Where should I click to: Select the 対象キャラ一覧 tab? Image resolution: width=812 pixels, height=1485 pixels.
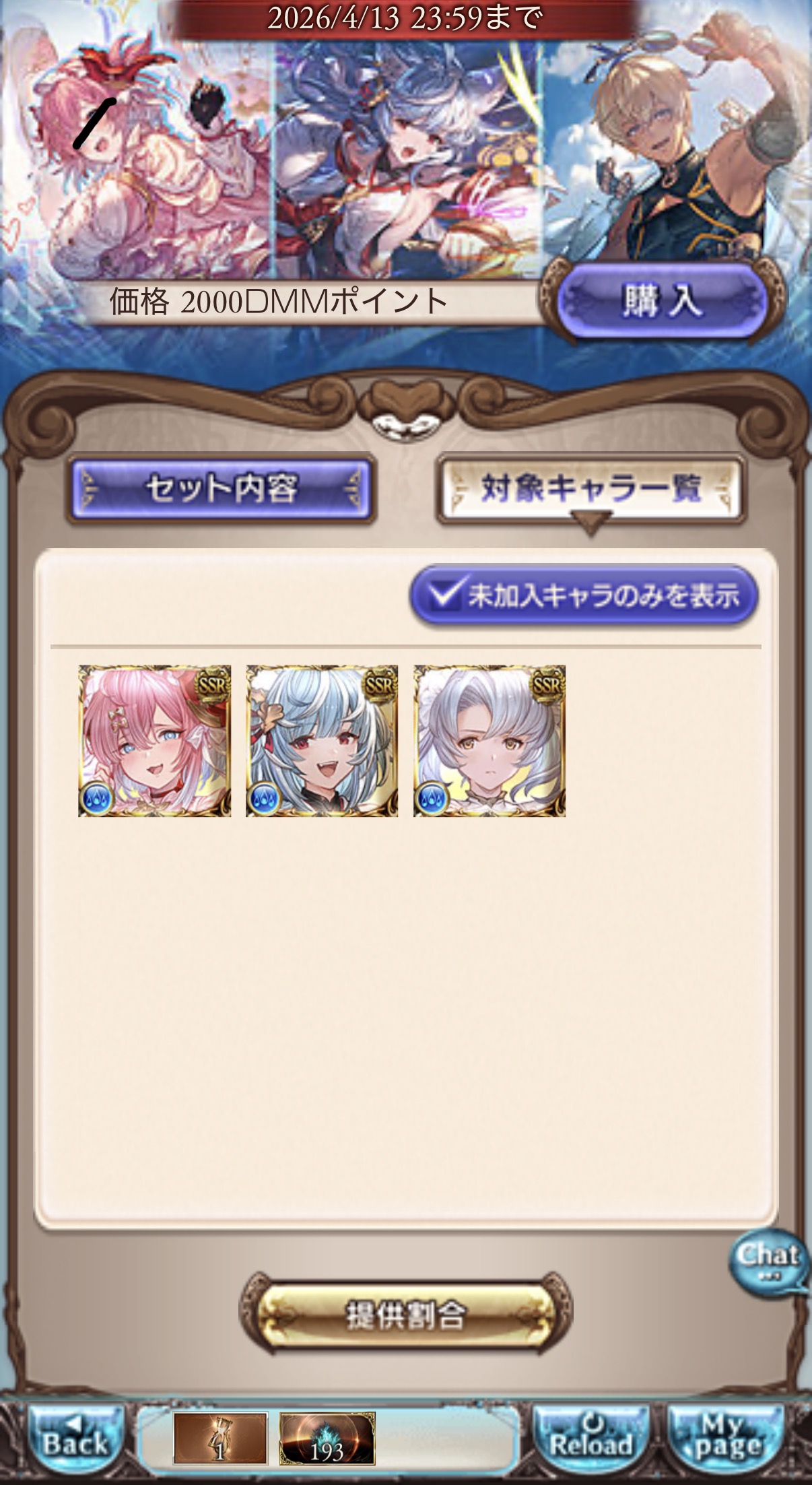590,488
